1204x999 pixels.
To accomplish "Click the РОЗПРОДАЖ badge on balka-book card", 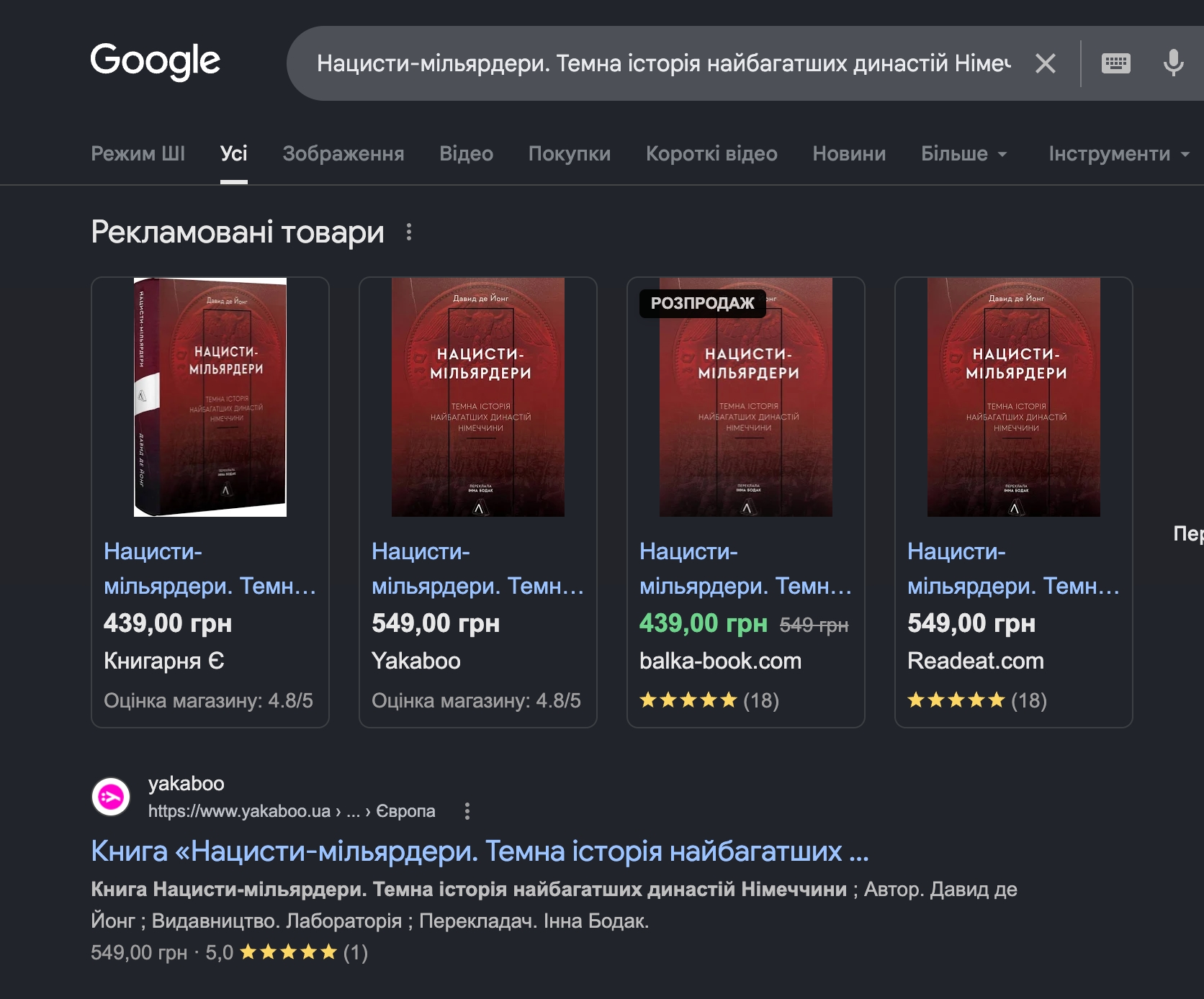I will pyautogui.click(x=703, y=303).
